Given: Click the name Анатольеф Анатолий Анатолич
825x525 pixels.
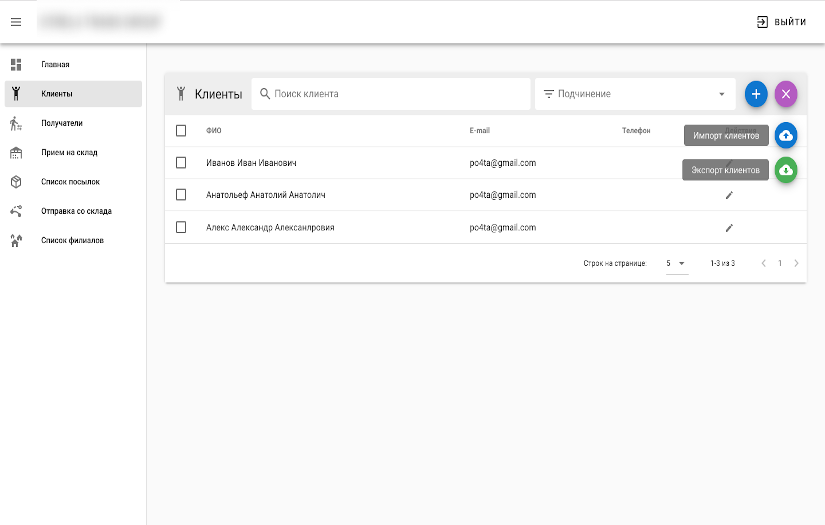Looking at the screenshot, I should tap(266, 195).
